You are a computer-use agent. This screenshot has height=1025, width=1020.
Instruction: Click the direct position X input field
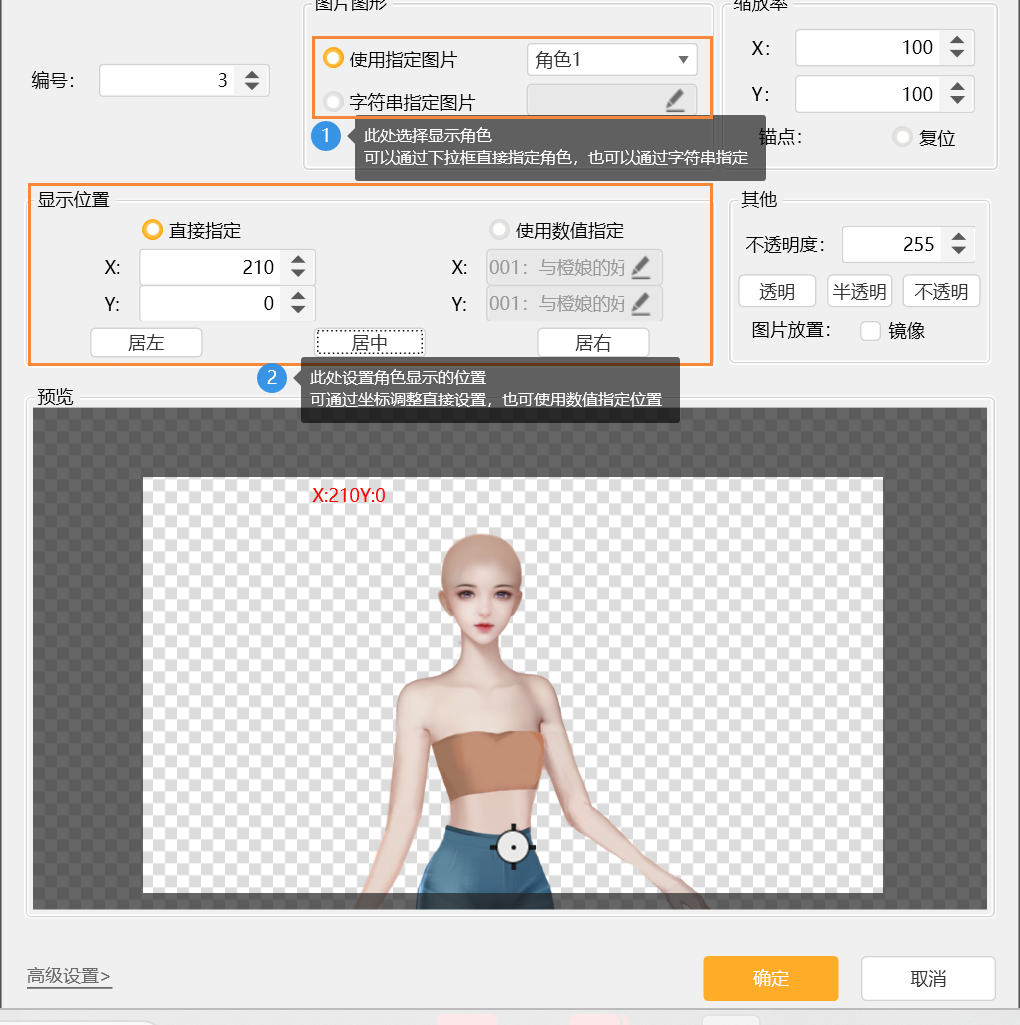(x=210, y=268)
